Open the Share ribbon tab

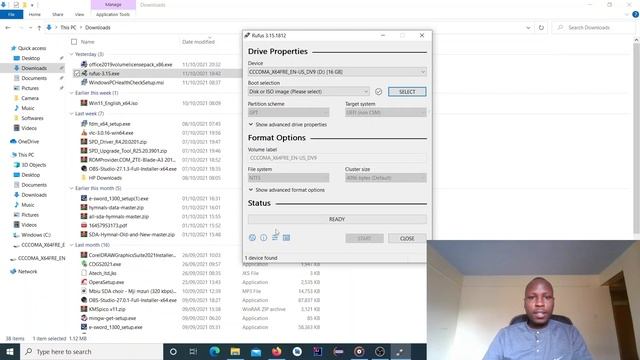click(58, 14)
